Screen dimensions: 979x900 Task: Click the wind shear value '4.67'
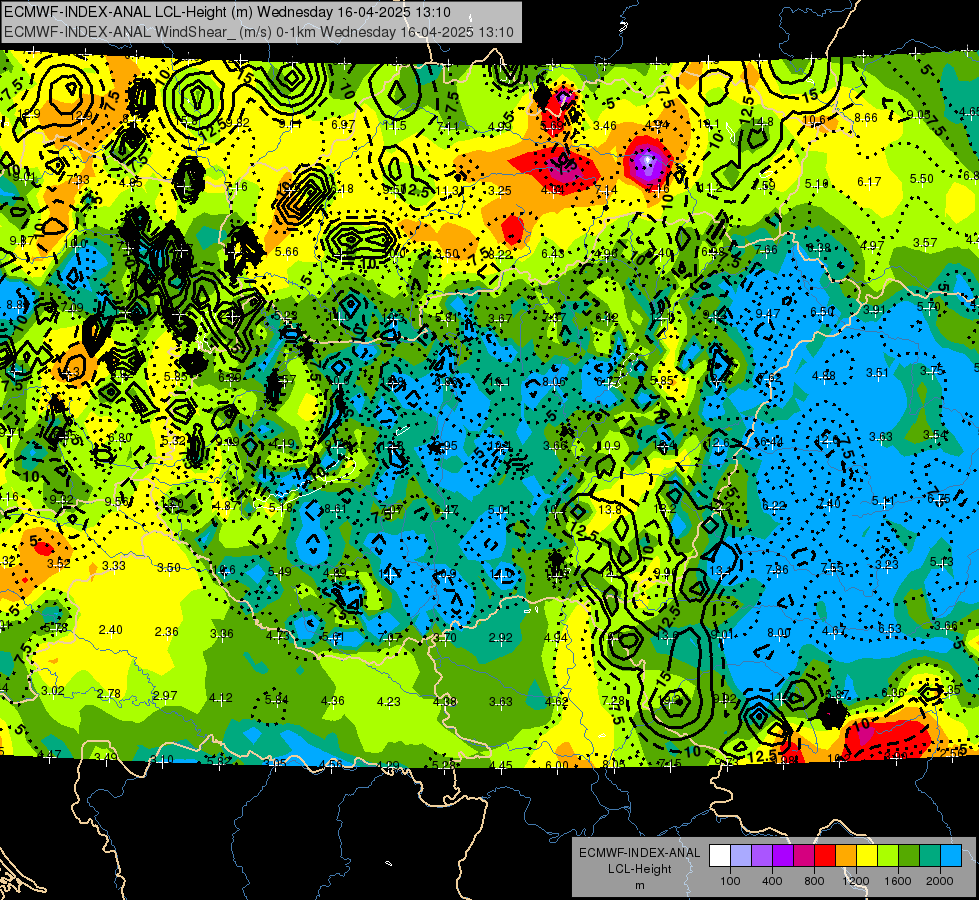(x=834, y=631)
